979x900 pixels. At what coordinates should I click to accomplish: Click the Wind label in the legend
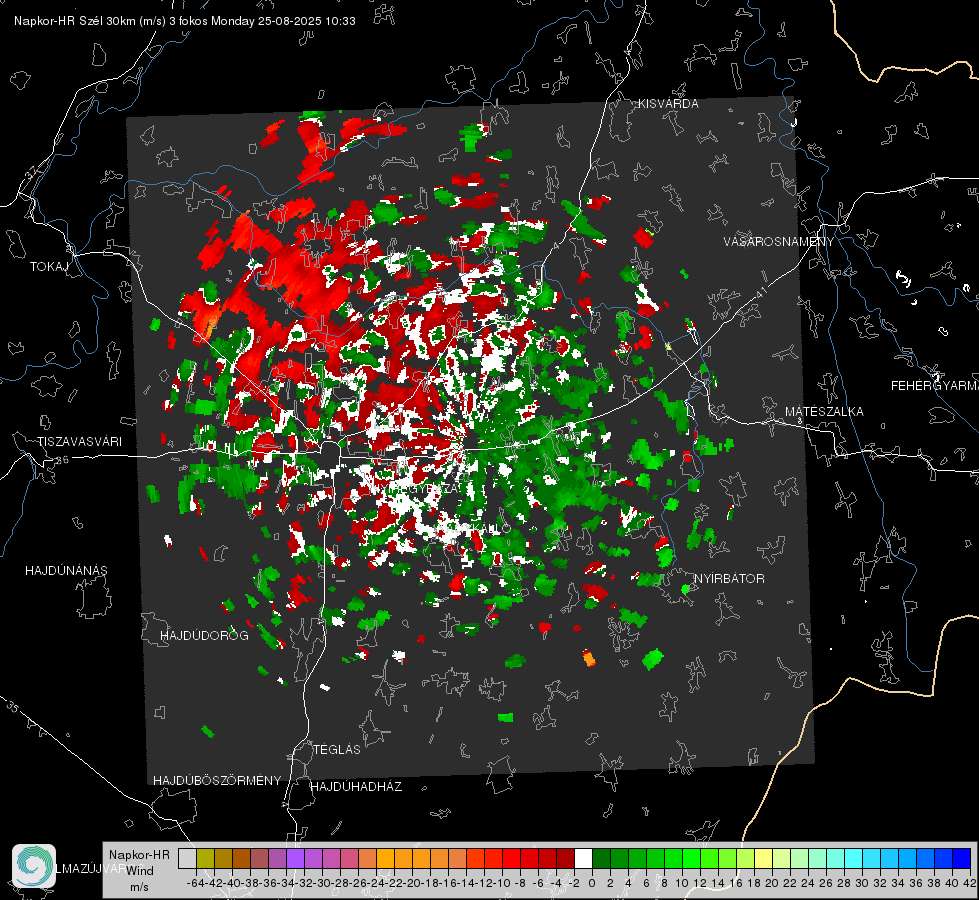140,870
